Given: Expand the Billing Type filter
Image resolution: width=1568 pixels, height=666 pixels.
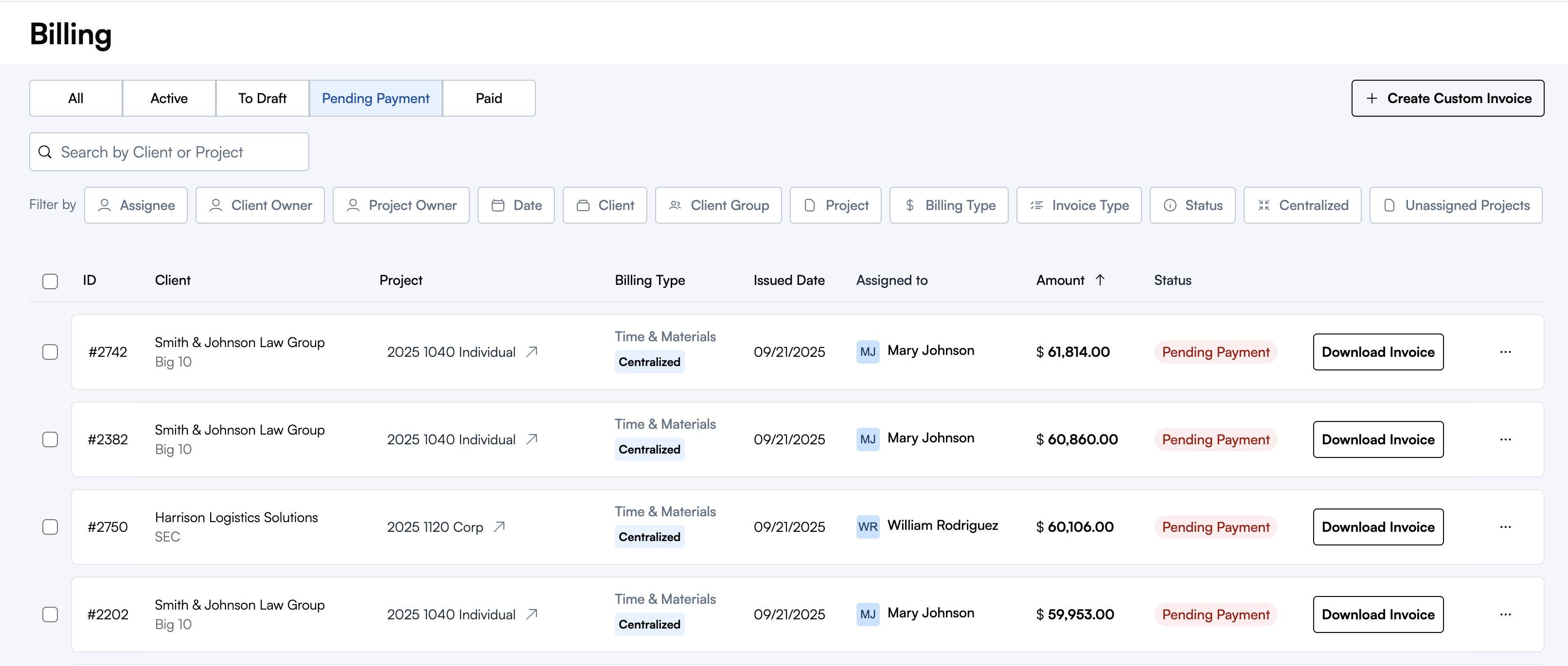Looking at the screenshot, I should point(948,206).
